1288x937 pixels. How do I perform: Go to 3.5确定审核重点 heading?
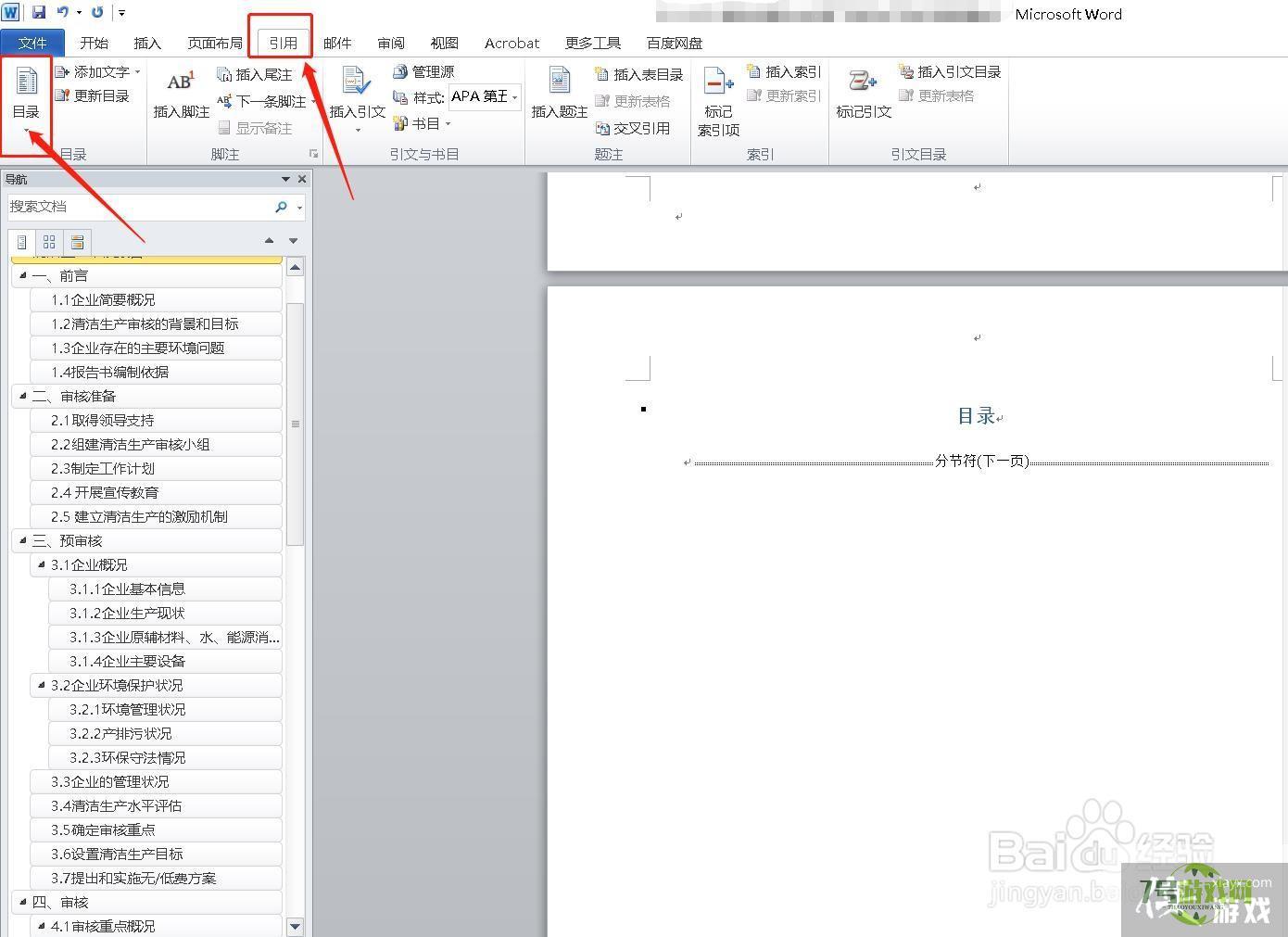tap(156, 829)
